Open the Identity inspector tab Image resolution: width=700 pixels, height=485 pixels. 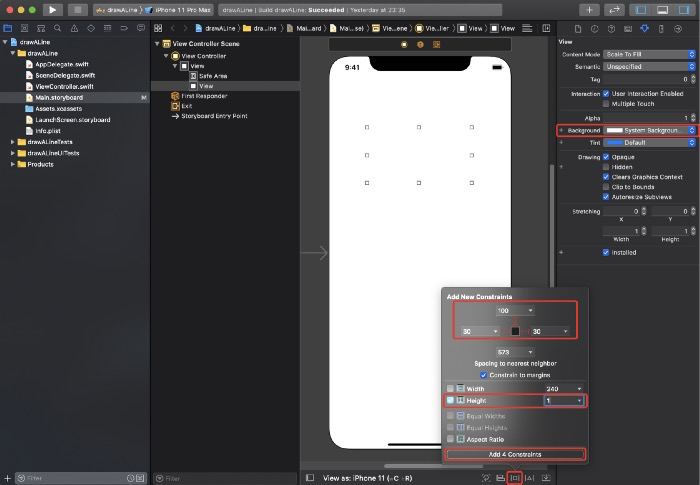pos(628,29)
